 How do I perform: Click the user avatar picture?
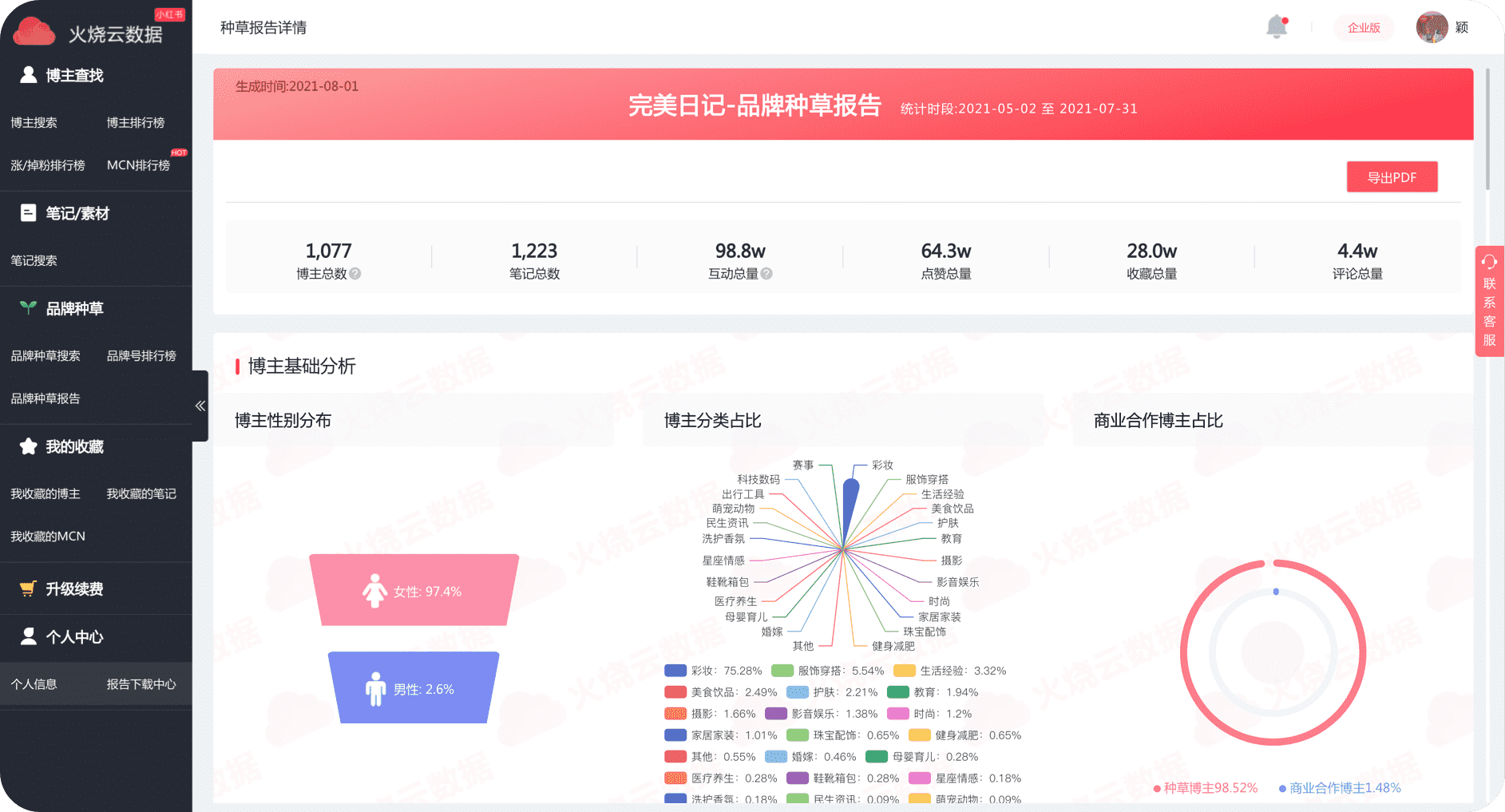pos(1432,27)
